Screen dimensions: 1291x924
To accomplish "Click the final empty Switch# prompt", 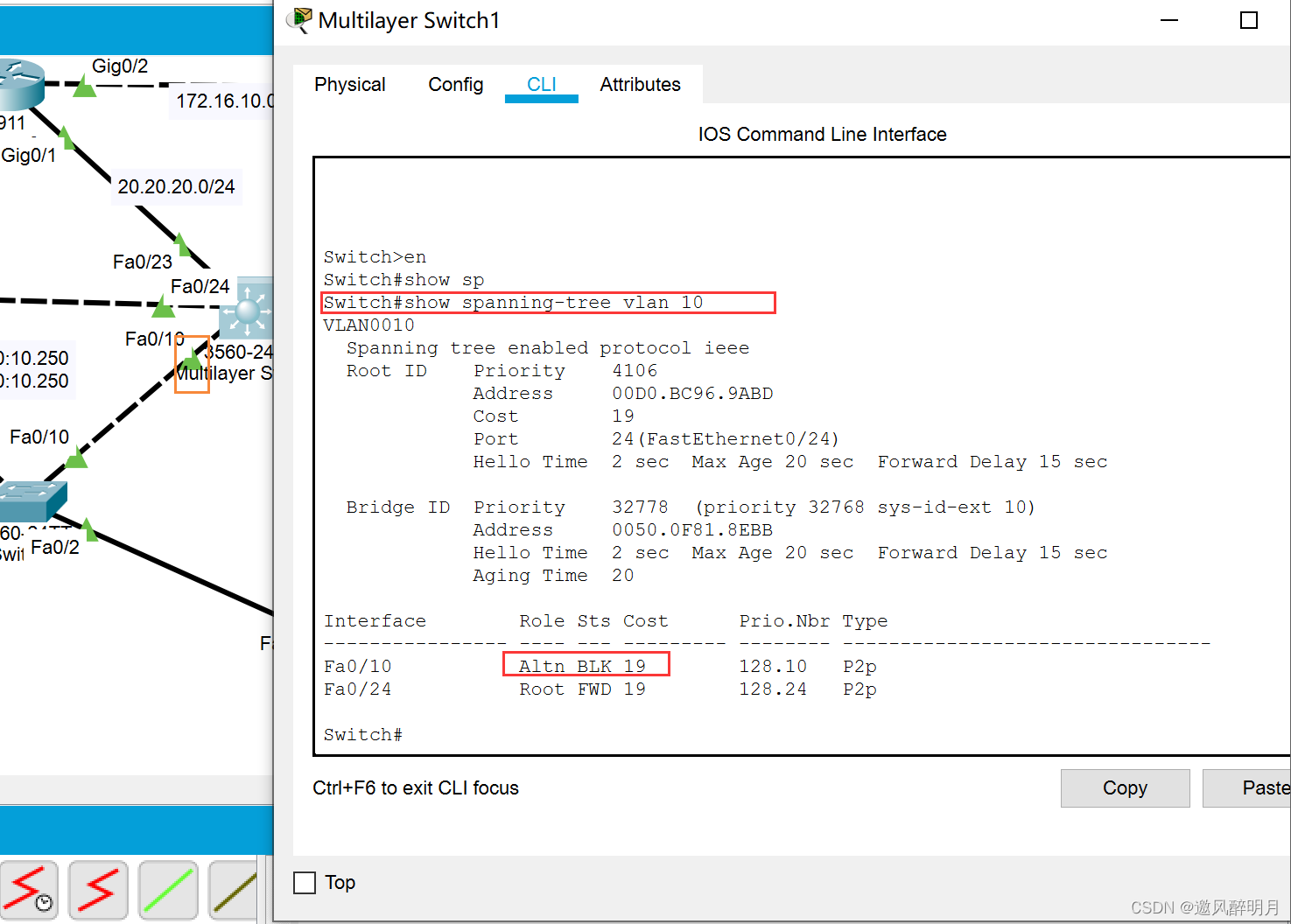I will click(x=363, y=735).
